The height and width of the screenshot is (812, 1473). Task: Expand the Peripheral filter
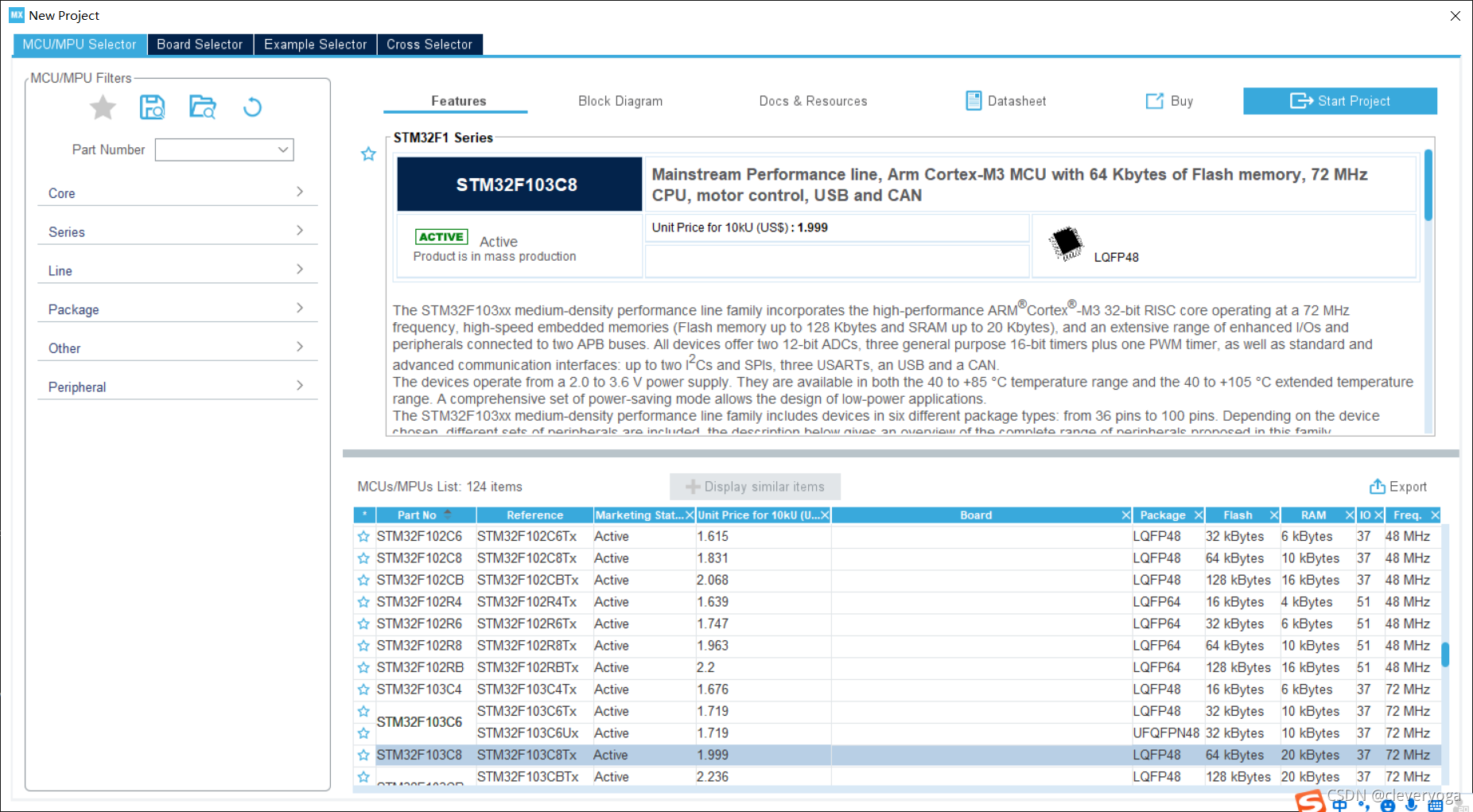point(177,387)
